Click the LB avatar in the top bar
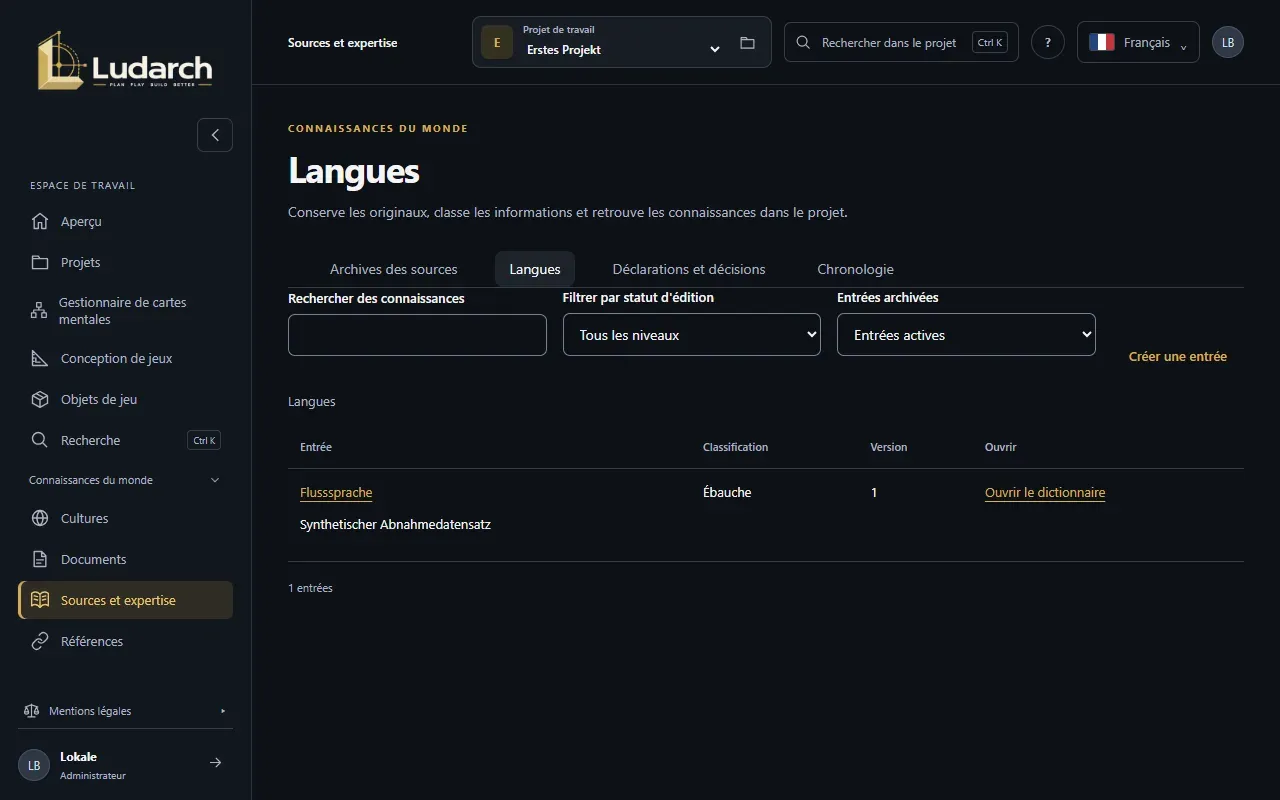The image size is (1280, 800). click(x=1228, y=42)
